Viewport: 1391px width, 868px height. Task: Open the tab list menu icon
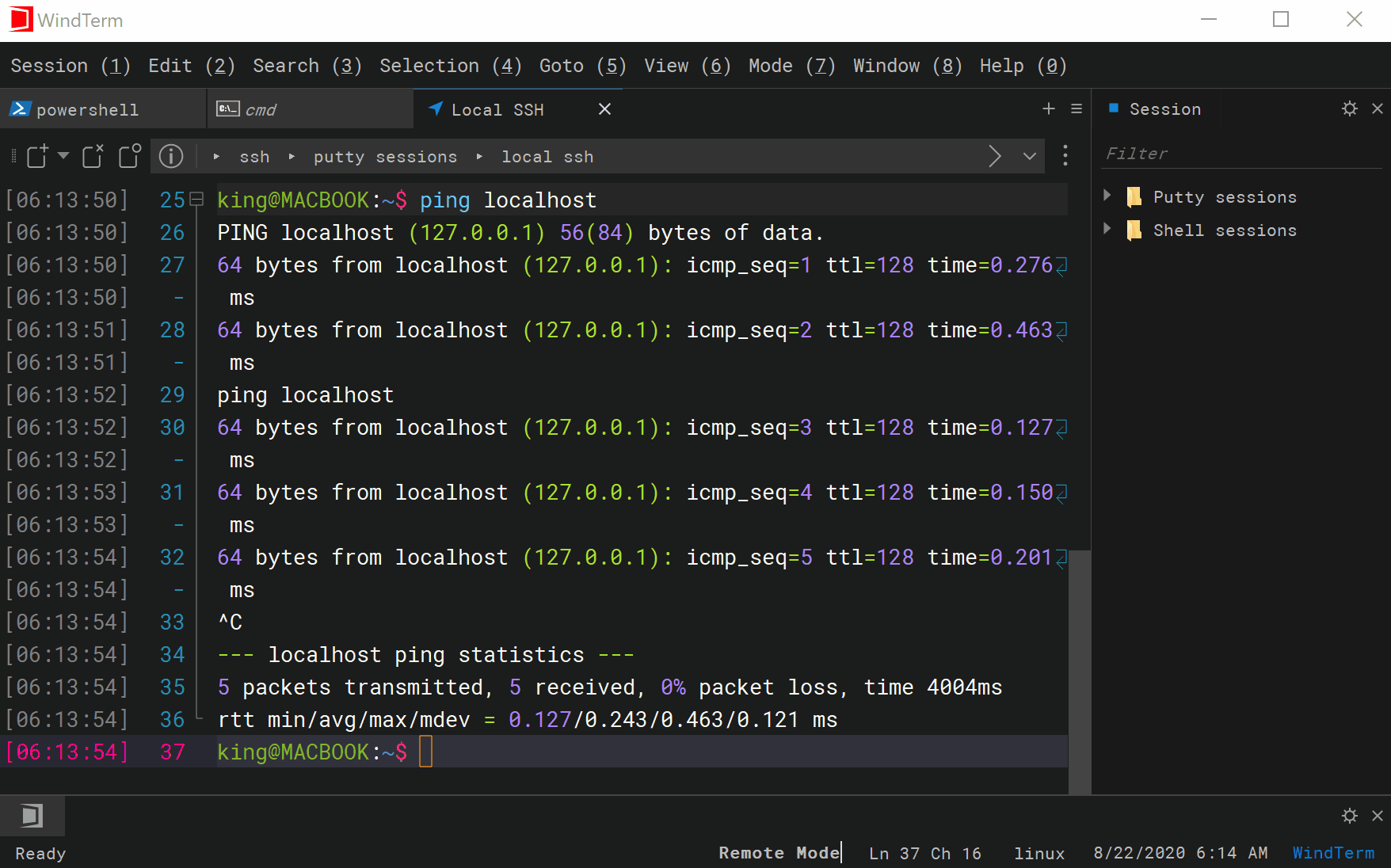click(x=1077, y=108)
